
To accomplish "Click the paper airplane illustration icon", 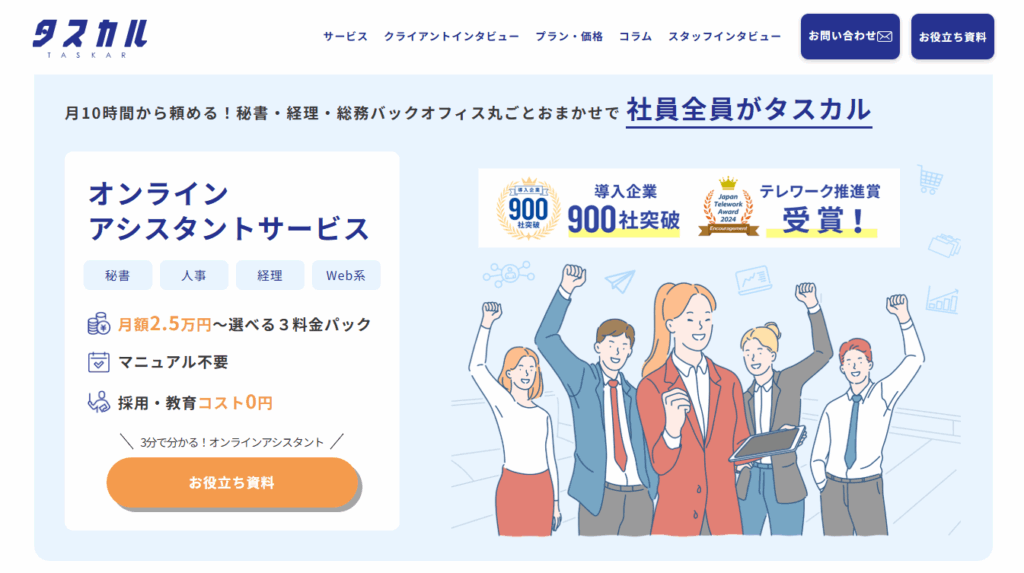I will [620, 282].
